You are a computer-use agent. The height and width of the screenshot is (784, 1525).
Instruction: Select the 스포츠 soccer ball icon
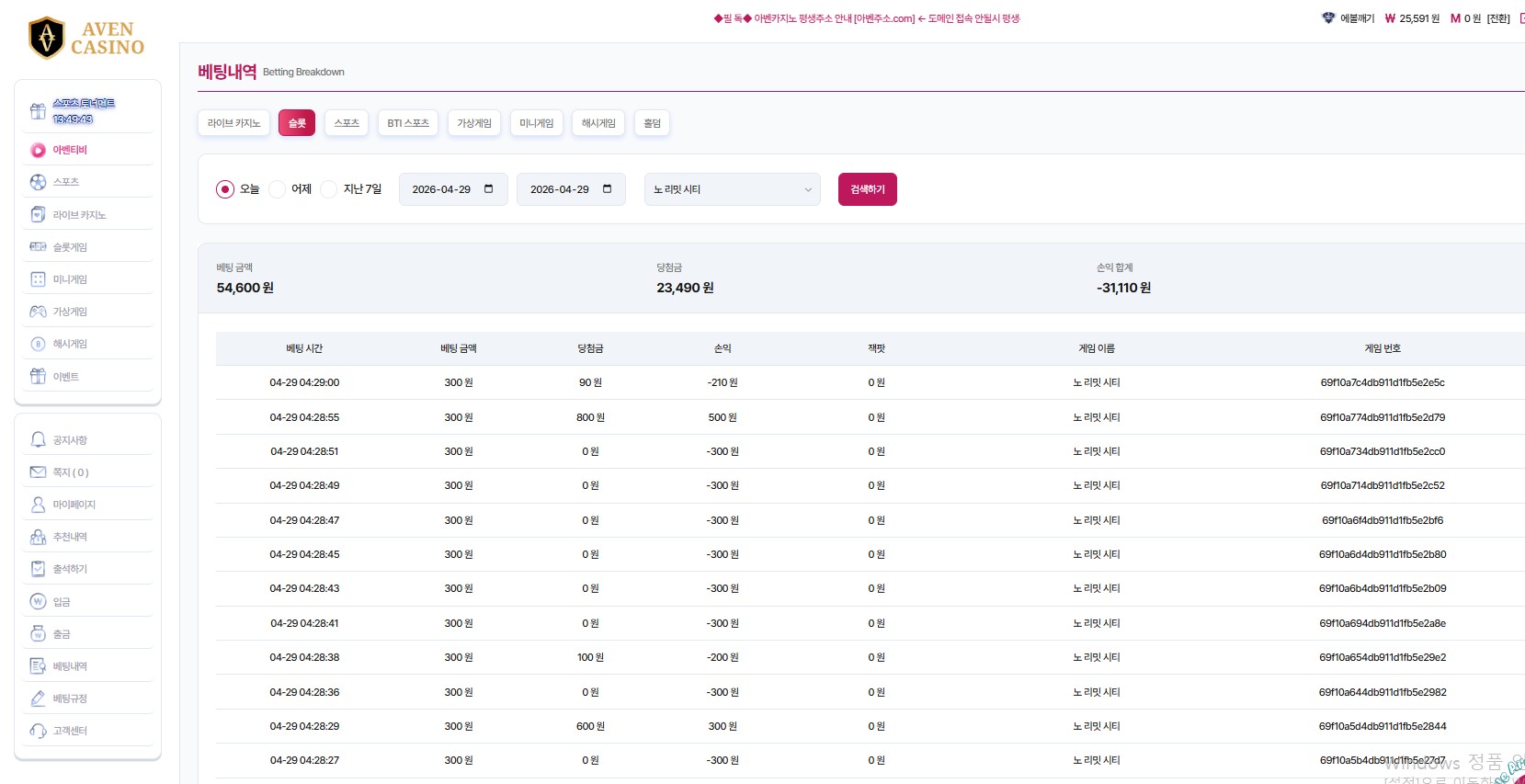click(x=38, y=182)
